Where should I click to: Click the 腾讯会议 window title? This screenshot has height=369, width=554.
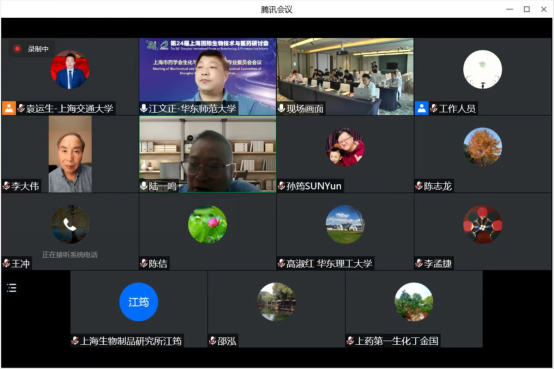click(x=277, y=10)
